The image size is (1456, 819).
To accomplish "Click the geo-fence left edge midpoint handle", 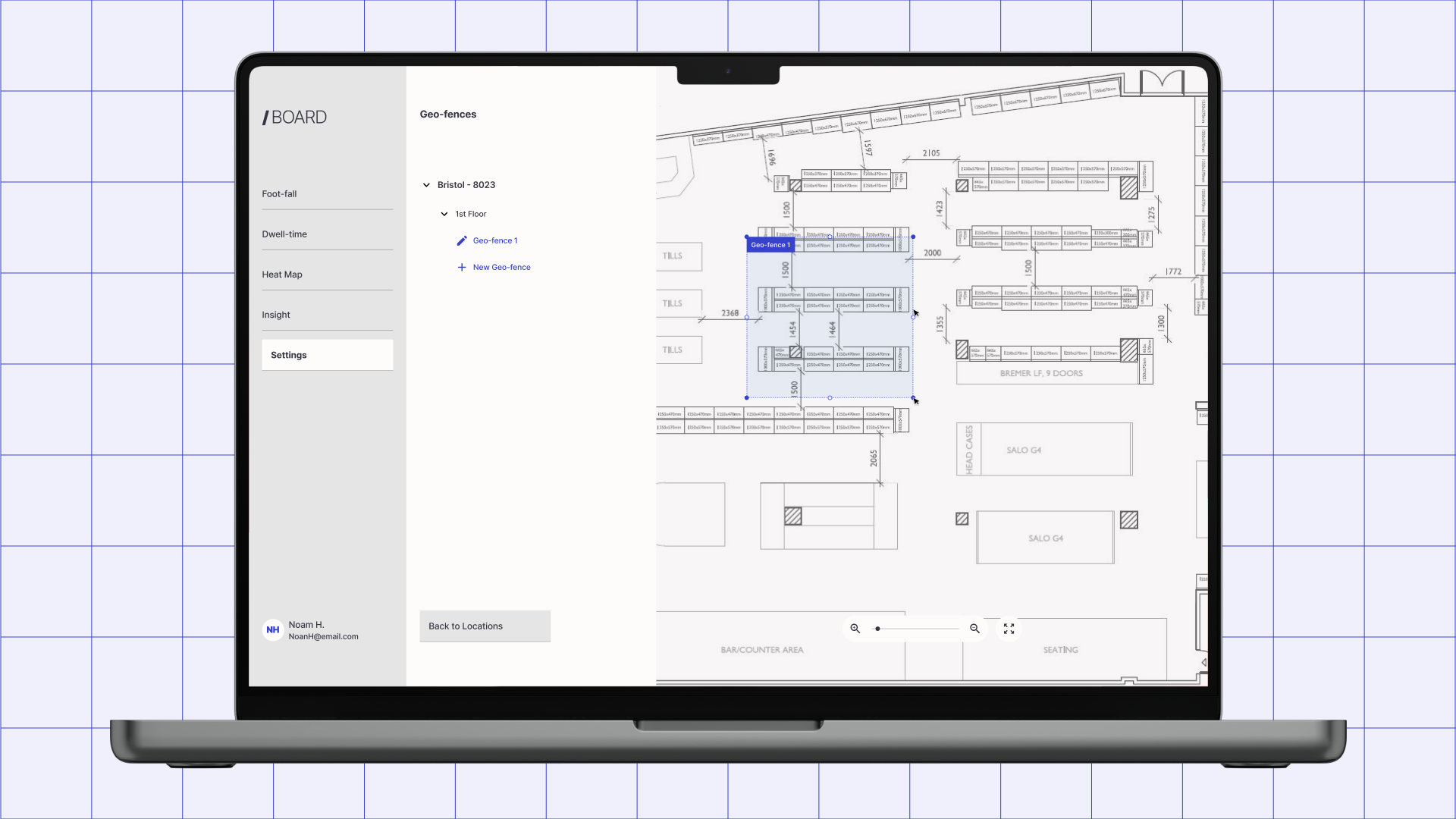I will pos(747,317).
